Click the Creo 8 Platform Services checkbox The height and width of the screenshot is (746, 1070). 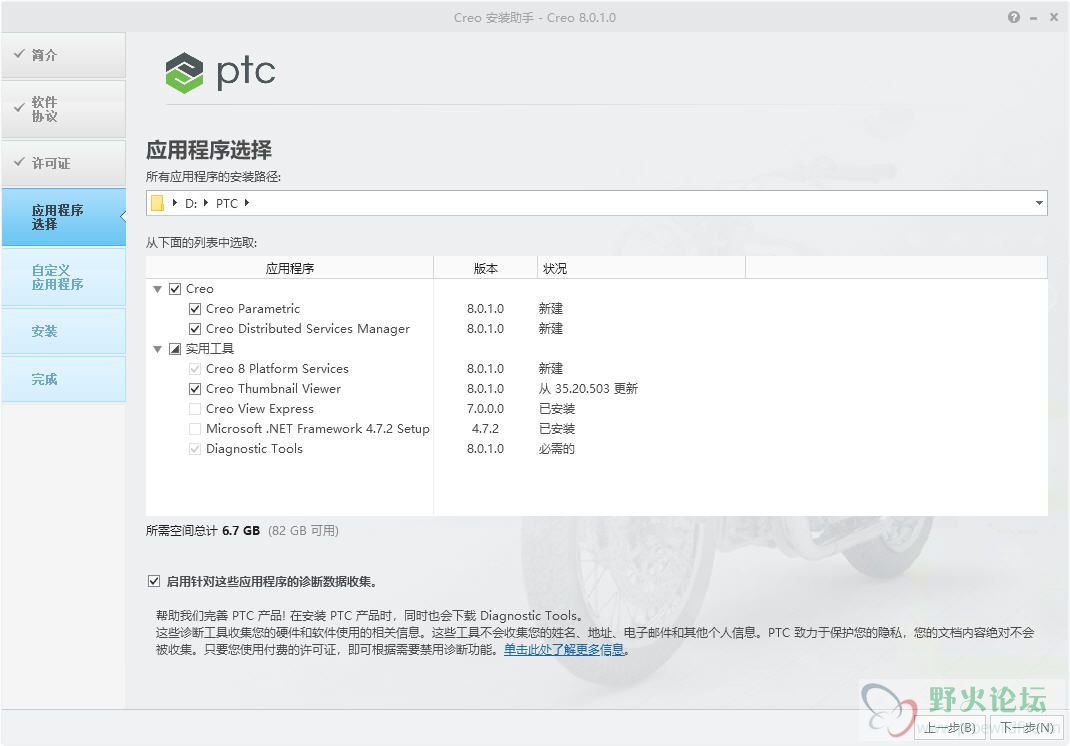[195, 369]
